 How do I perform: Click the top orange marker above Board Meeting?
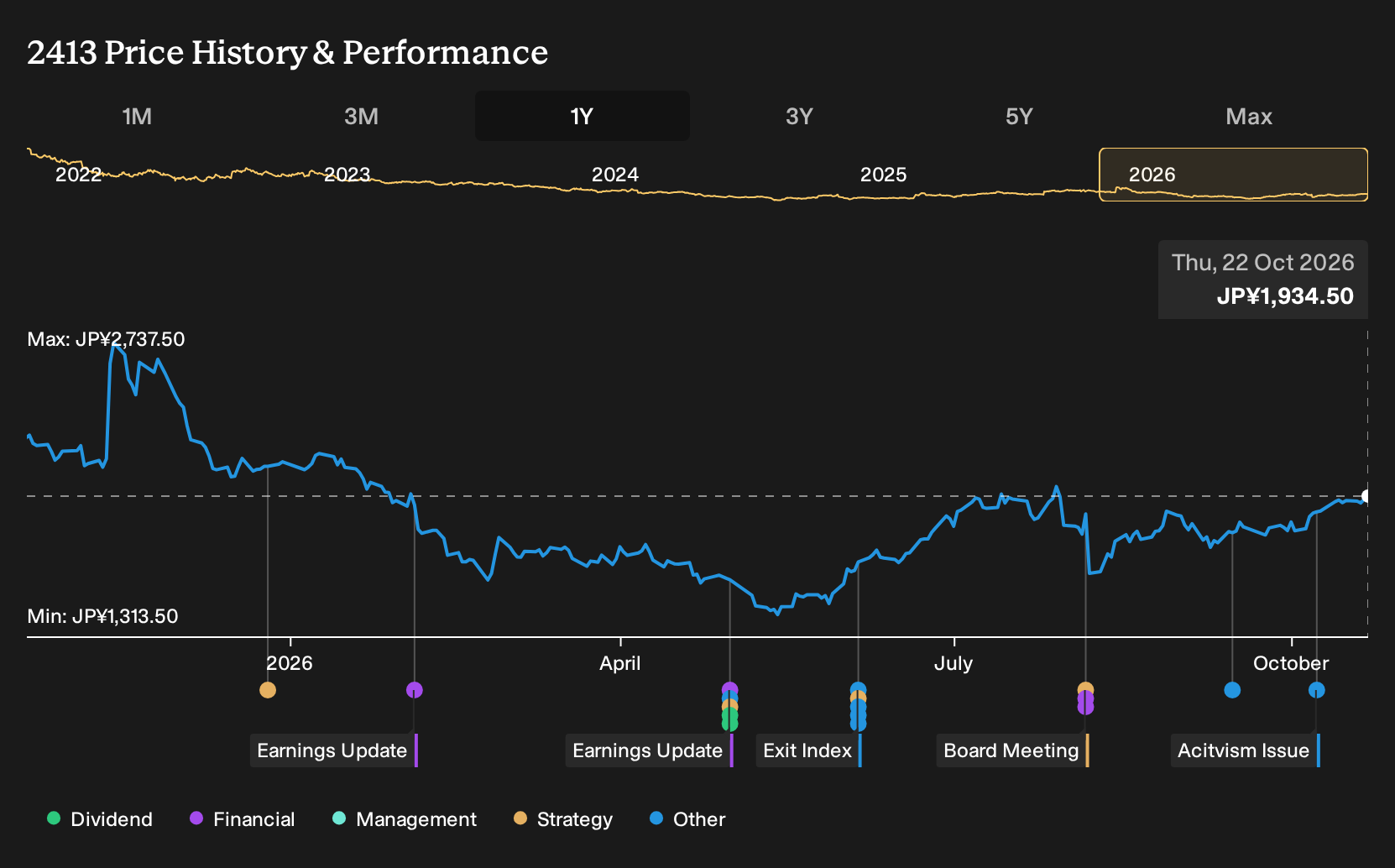click(1085, 689)
